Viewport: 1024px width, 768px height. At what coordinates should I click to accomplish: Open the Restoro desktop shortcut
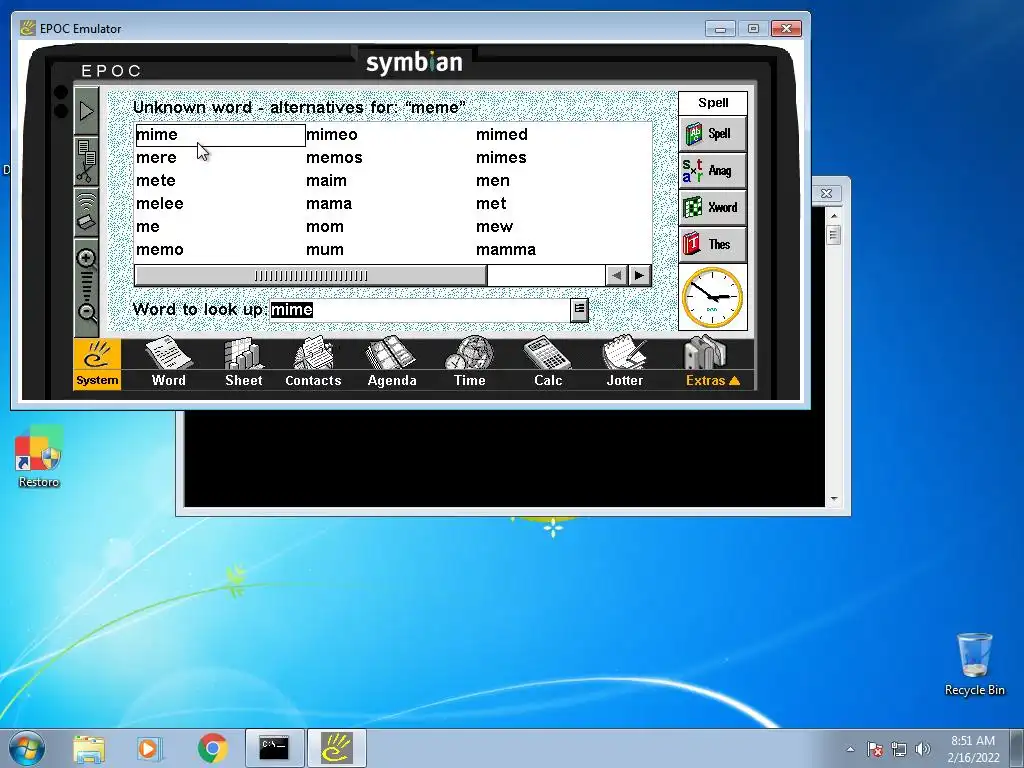click(39, 457)
